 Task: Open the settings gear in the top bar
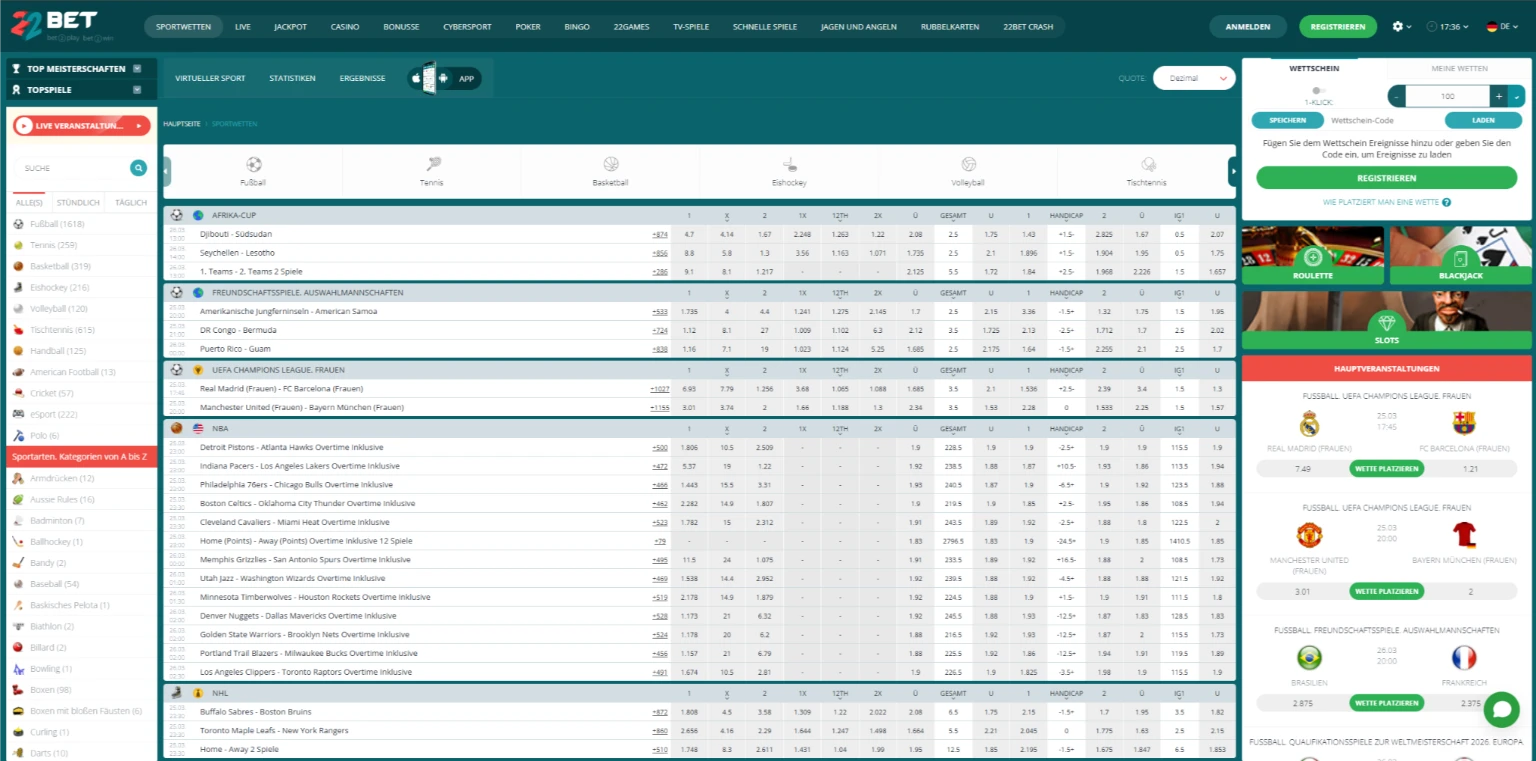[1397, 27]
